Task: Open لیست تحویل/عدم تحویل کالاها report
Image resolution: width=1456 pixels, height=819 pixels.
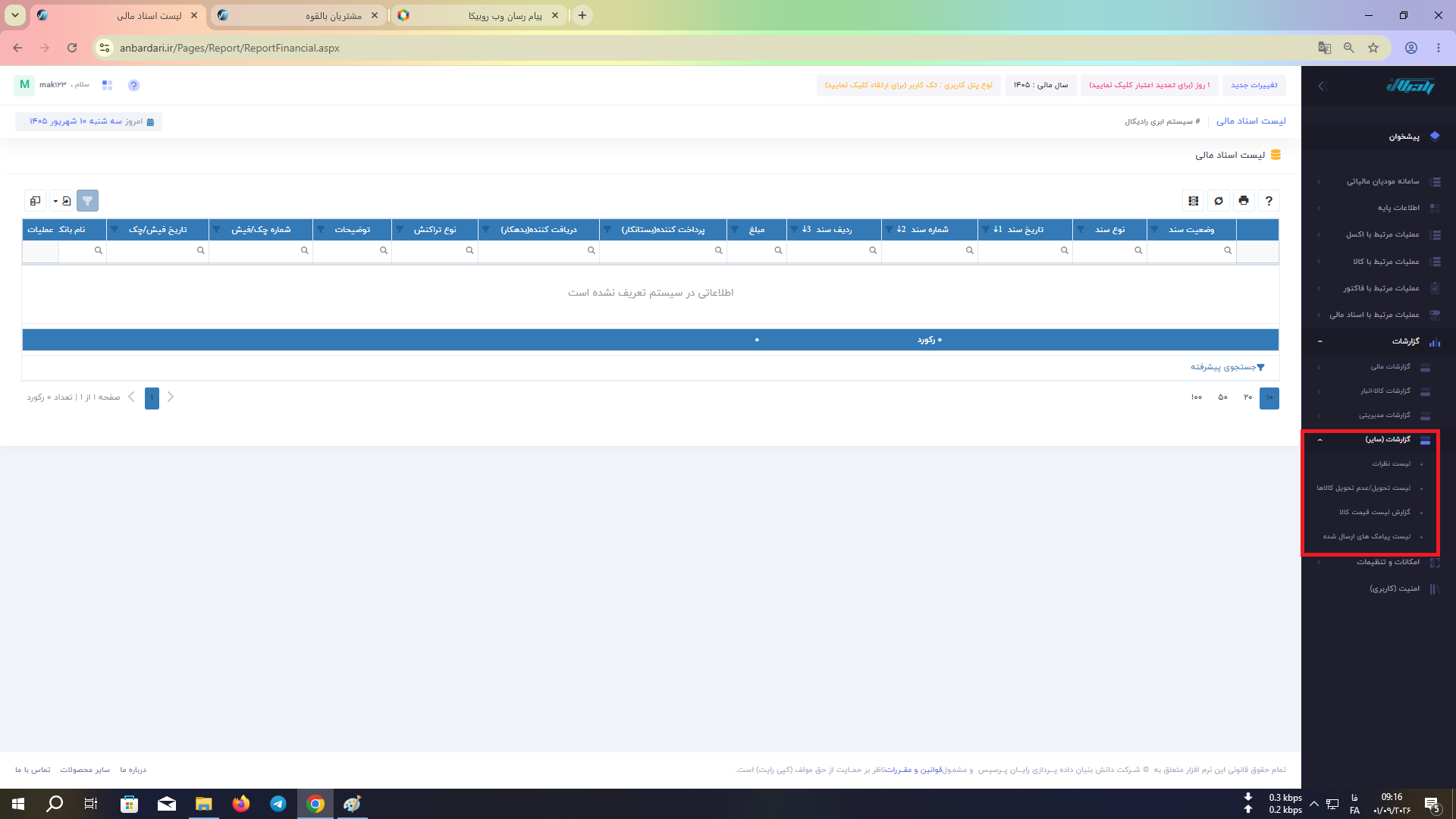Action: (1363, 488)
